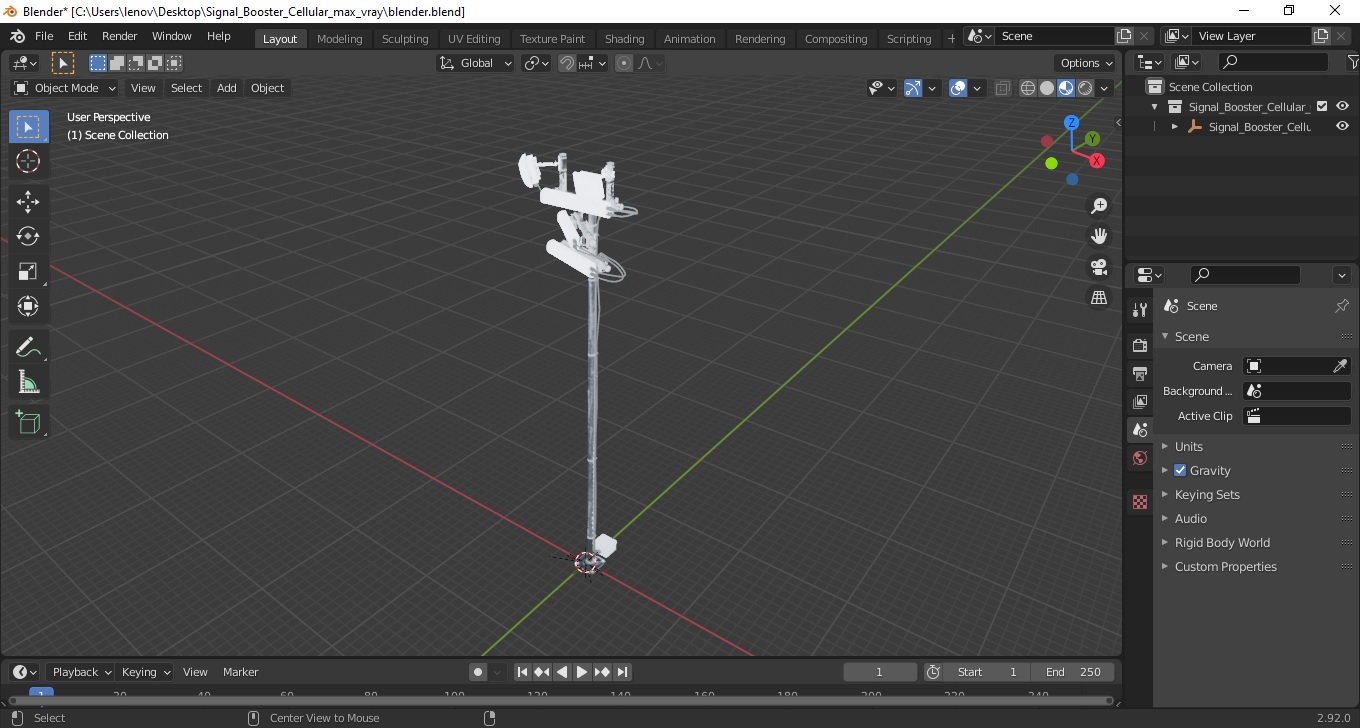Toggle proportional editing button
Image resolution: width=1360 pixels, height=728 pixels.
(624, 63)
